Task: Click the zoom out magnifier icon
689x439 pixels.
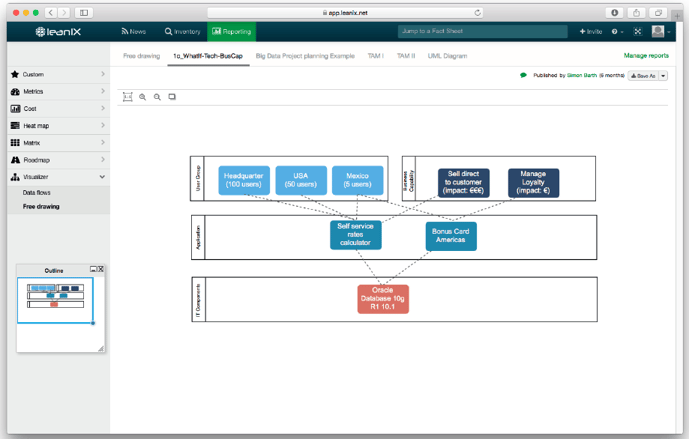Action: point(157,97)
